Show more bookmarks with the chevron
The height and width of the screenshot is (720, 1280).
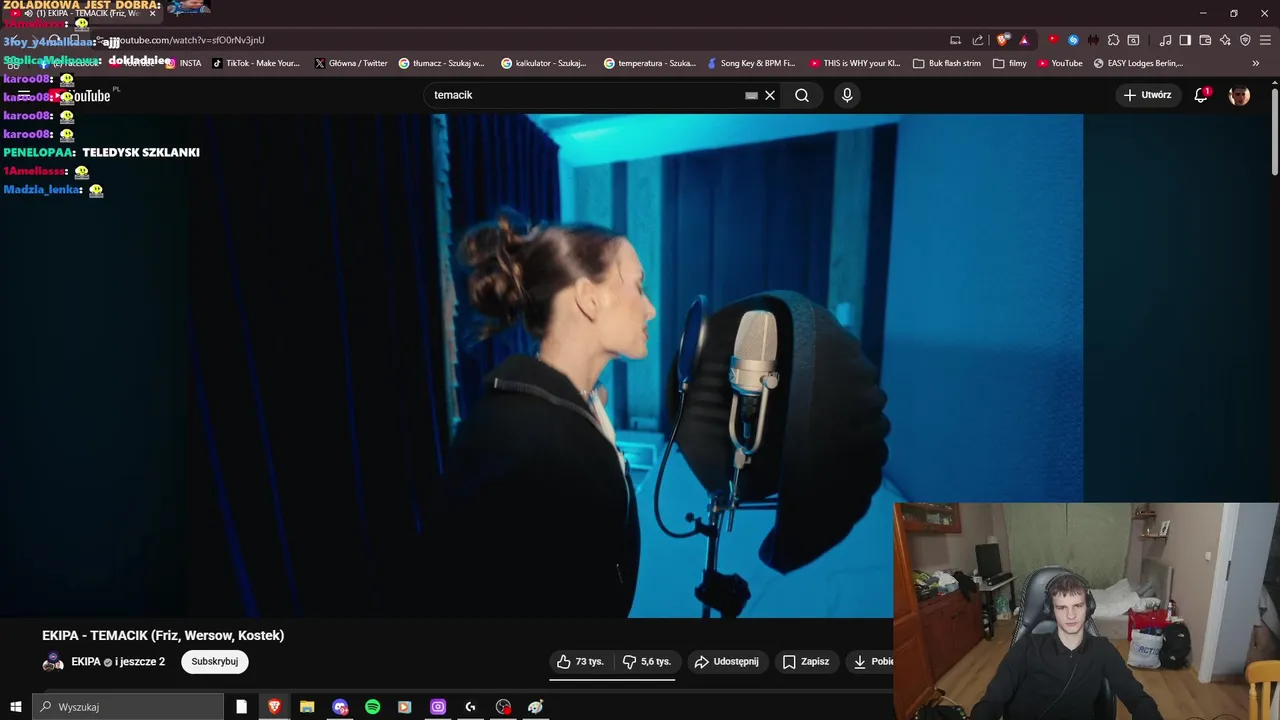pos(1256,63)
